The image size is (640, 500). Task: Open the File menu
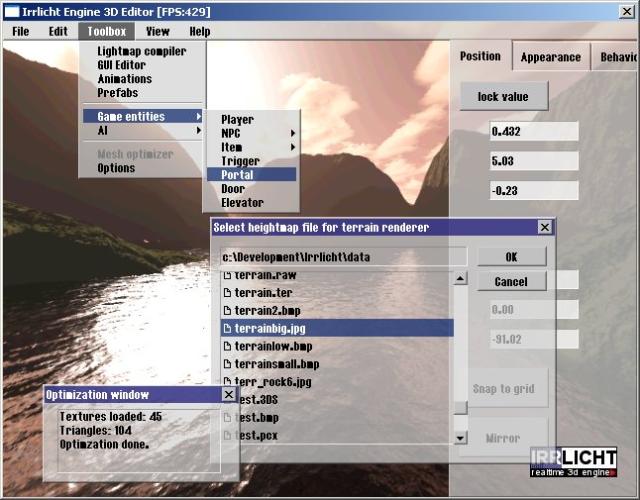pos(20,31)
